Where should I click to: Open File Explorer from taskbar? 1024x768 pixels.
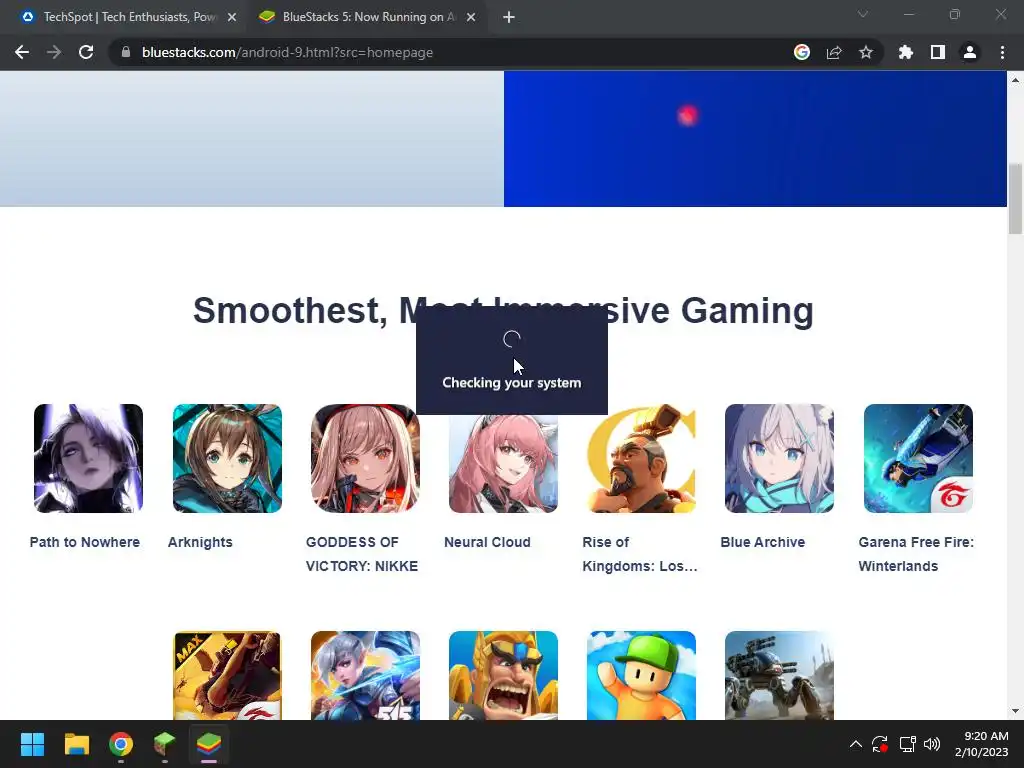[x=76, y=744]
